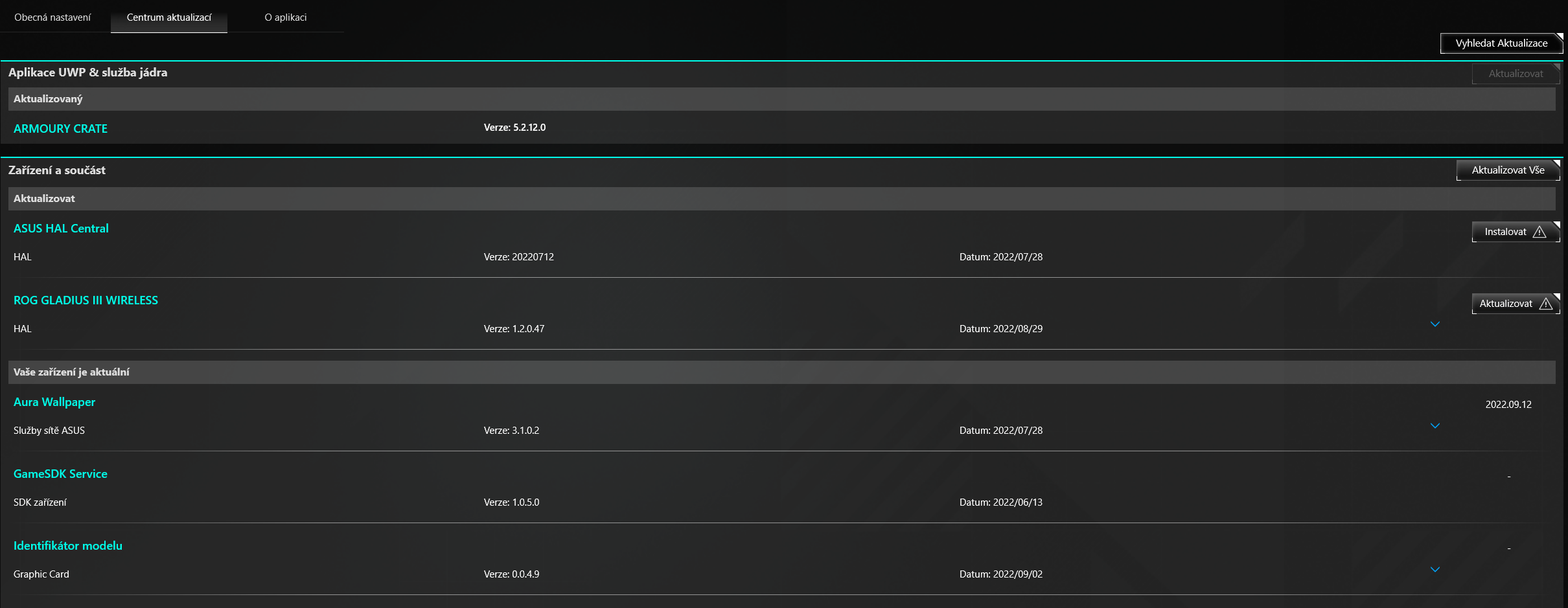Install ASUS HAL Central with Instalovat button
This screenshot has width=1568, height=608.
1505,232
